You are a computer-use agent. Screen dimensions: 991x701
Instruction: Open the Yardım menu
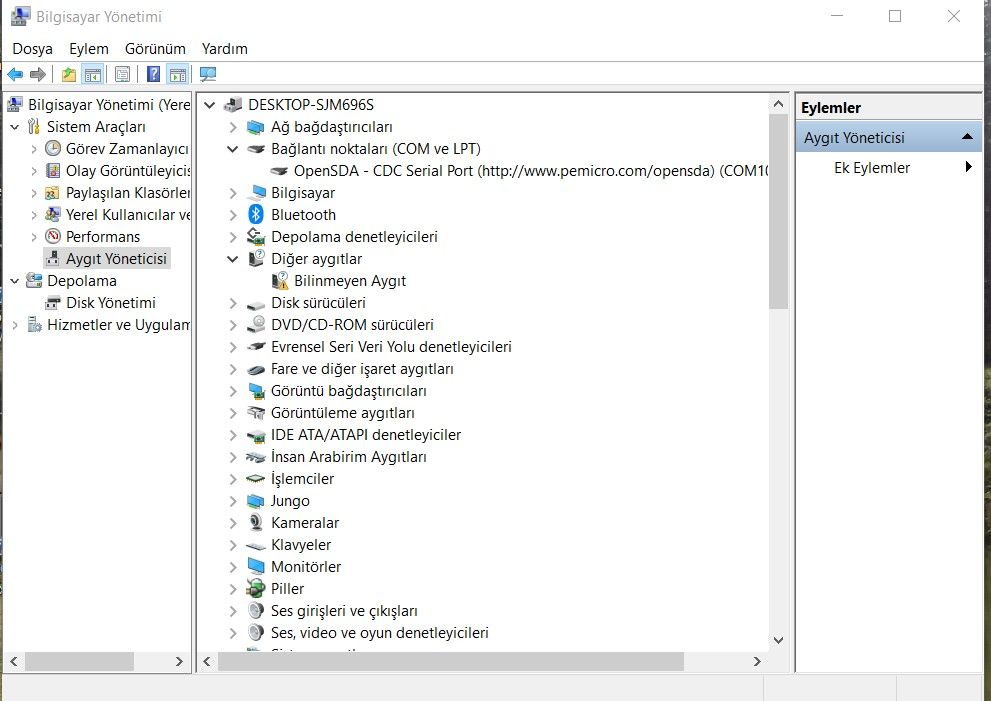[x=225, y=49]
